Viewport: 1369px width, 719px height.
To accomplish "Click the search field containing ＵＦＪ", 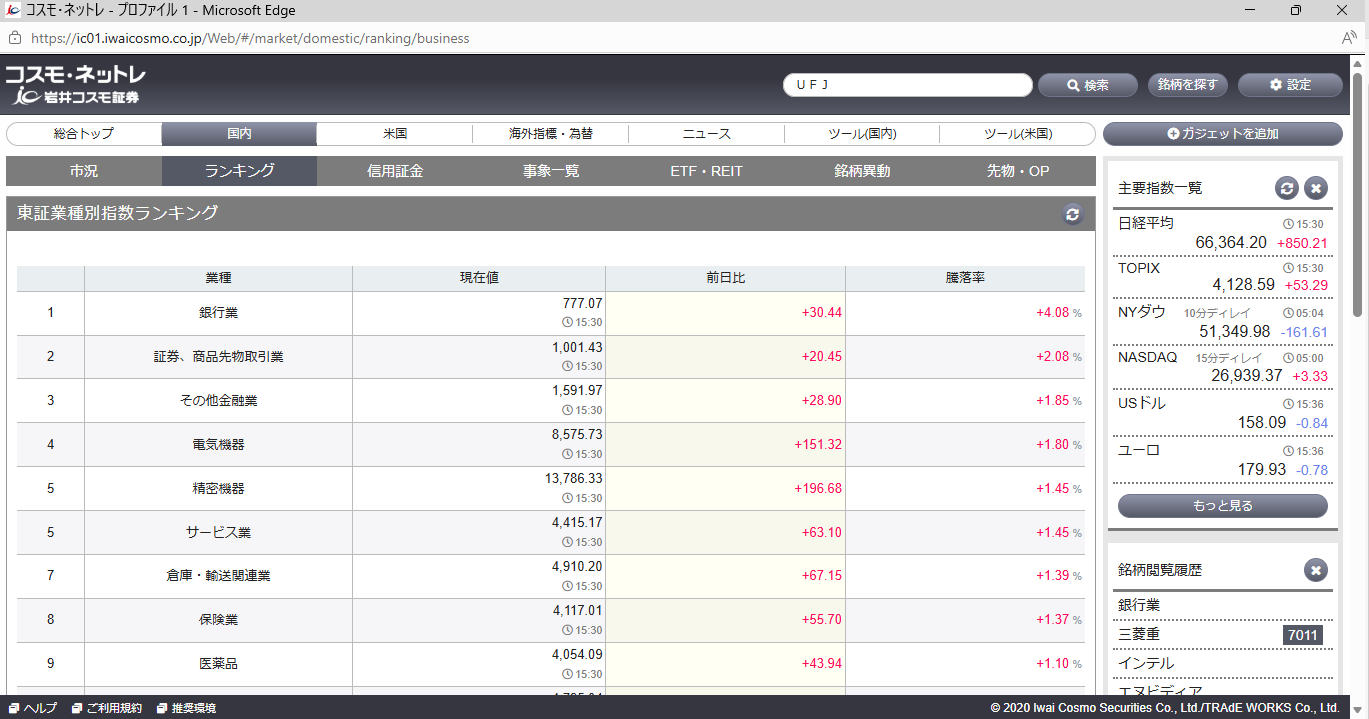I will click(x=907, y=85).
